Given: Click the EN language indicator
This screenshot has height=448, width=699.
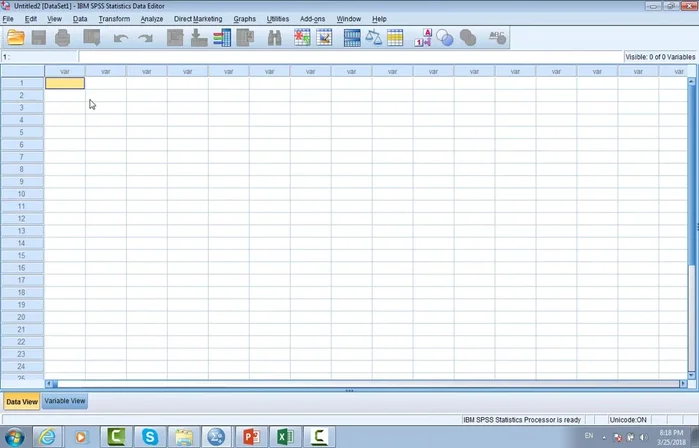Looking at the screenshot, I should pyautogui.click(x=588, y=436).
